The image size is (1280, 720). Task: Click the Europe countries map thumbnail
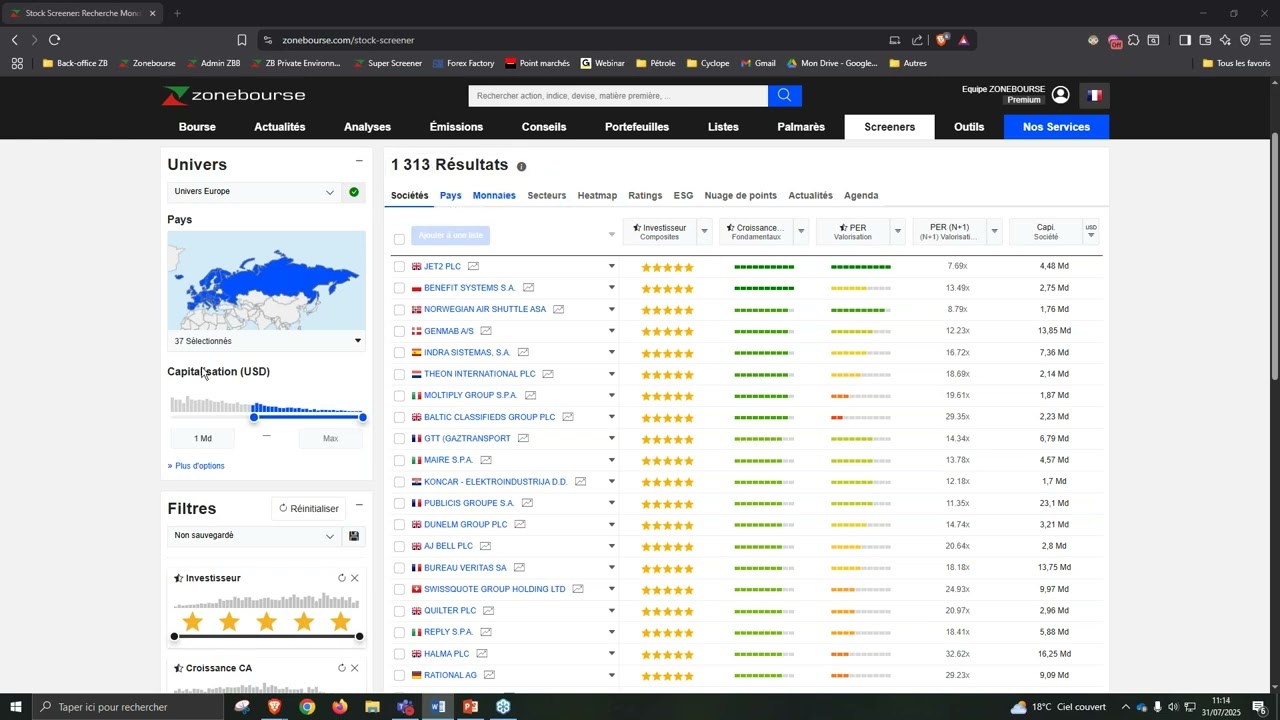pos(266,281)
